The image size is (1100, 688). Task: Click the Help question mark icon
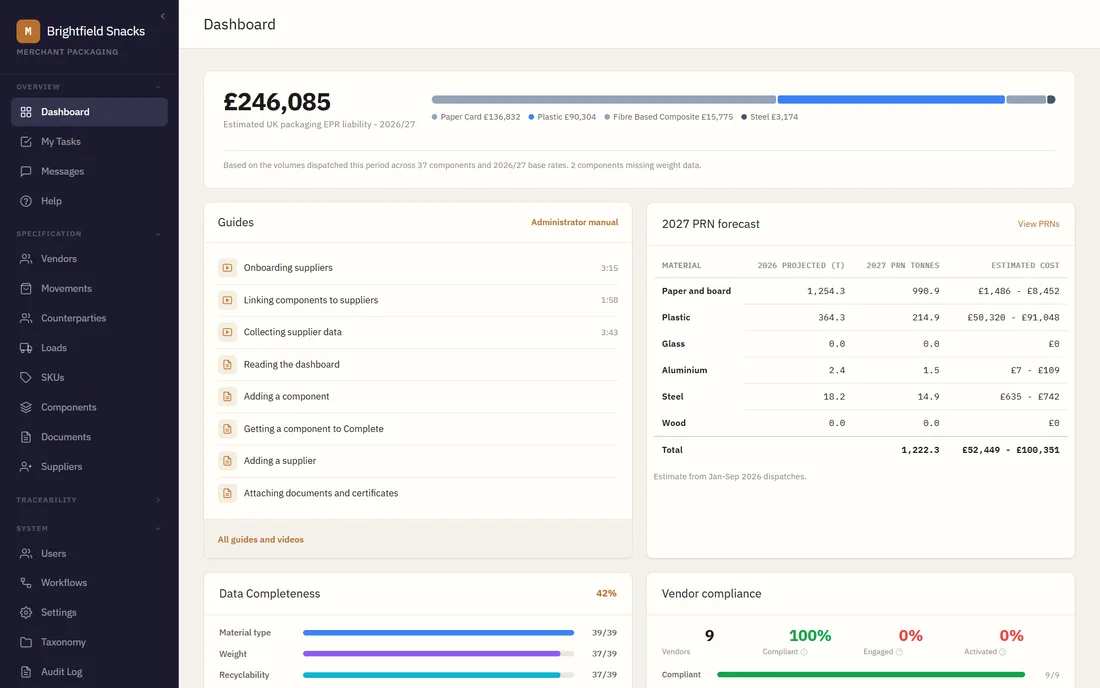coord(26,201)
